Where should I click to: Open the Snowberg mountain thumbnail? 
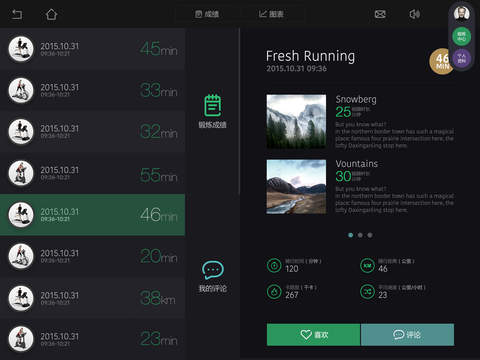click(x=296, y=121)
